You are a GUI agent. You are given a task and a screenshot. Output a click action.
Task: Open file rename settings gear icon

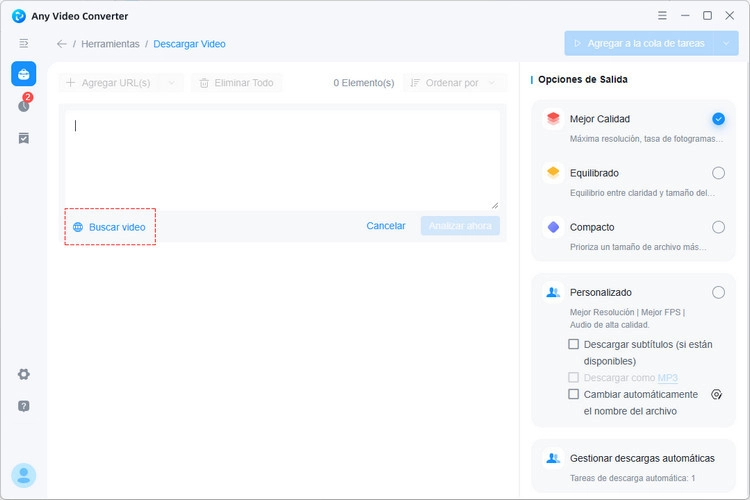[716, 394]
